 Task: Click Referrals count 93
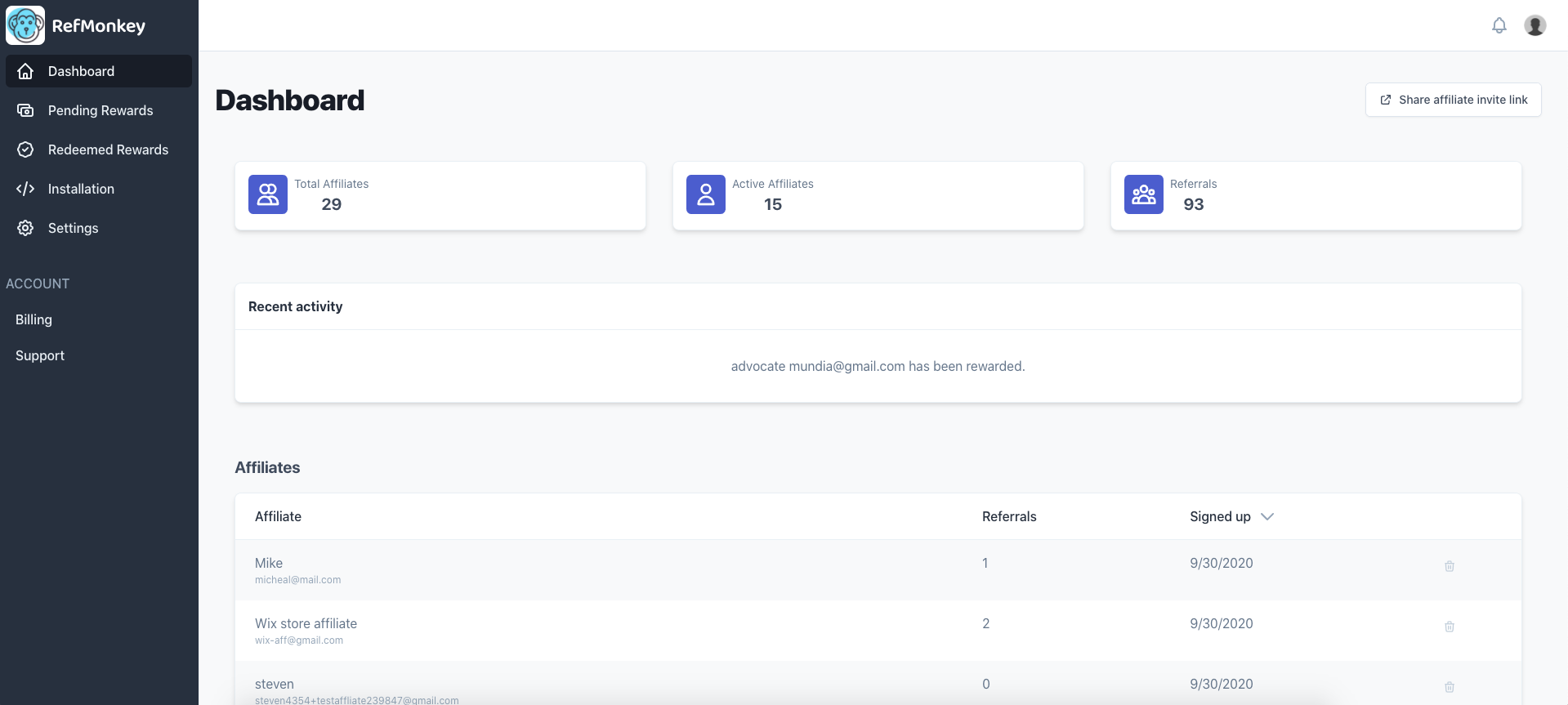click(x=1194, y=204)
